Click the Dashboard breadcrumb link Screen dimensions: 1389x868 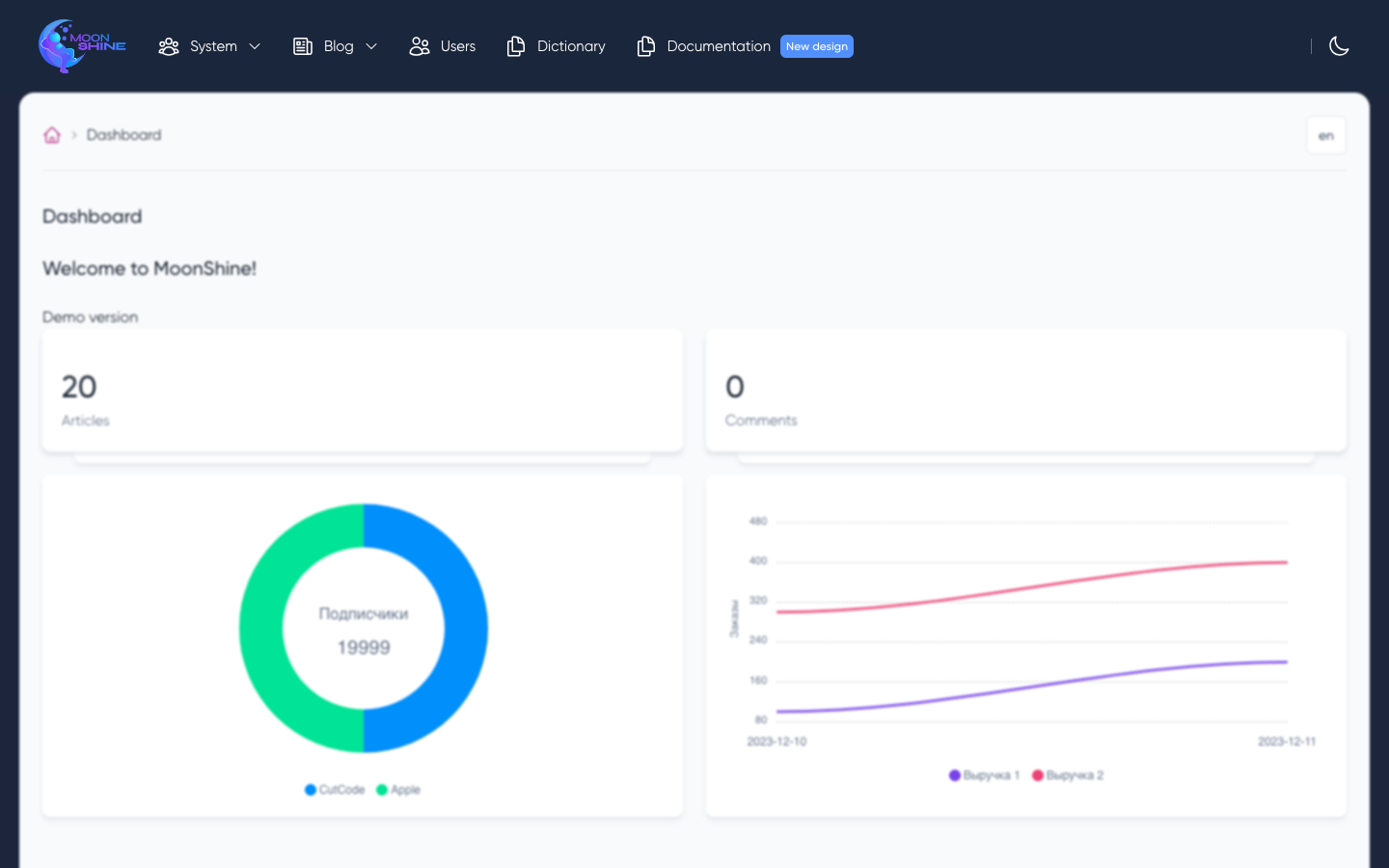[x=123, y=135]
